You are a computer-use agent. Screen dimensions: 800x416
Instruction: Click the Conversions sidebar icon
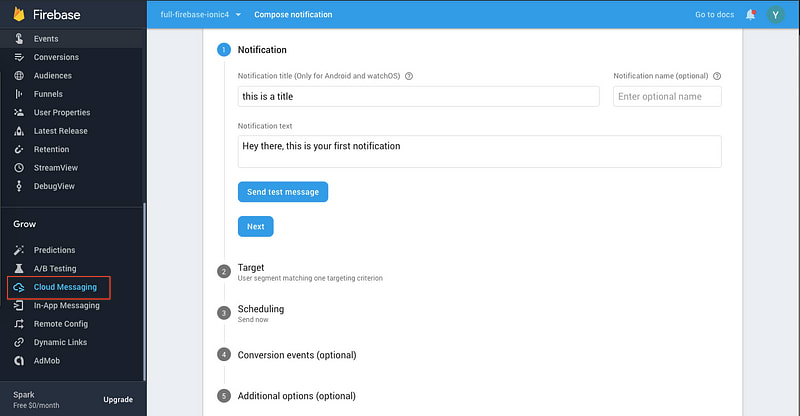tap(19, 57)
